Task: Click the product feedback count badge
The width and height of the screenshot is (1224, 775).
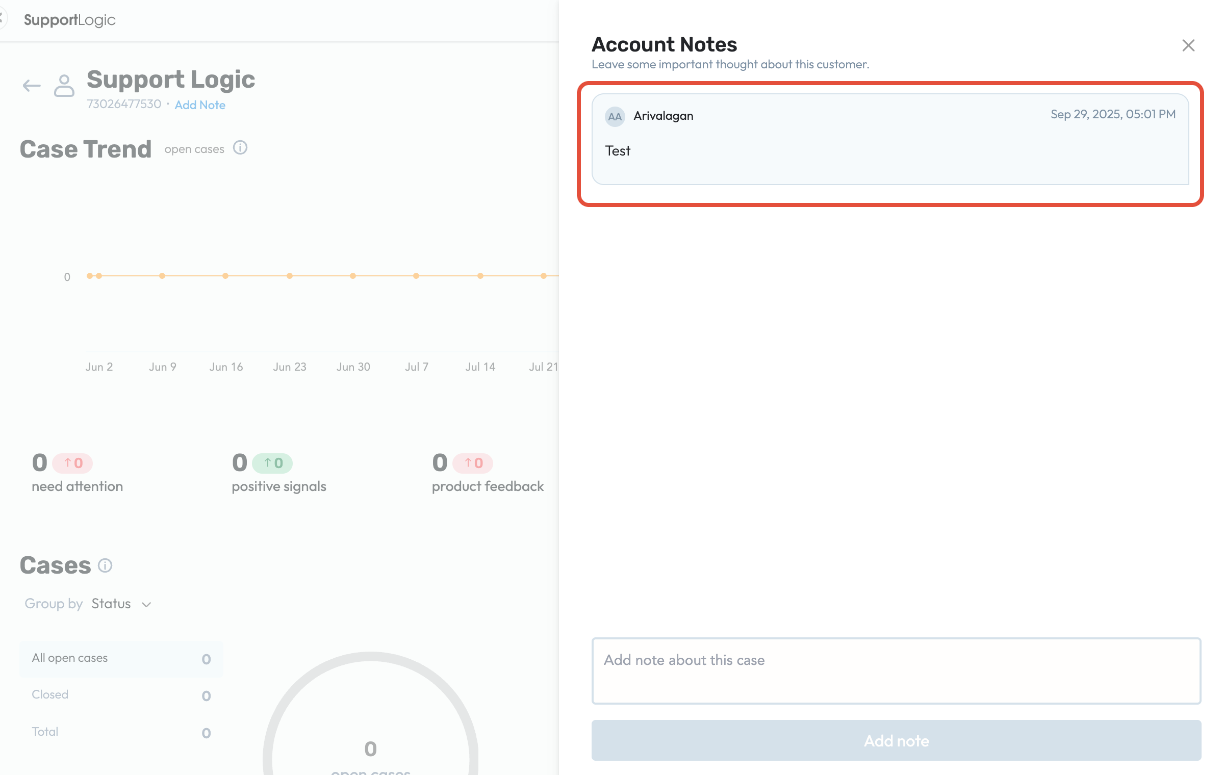Action: pos(473,463)
